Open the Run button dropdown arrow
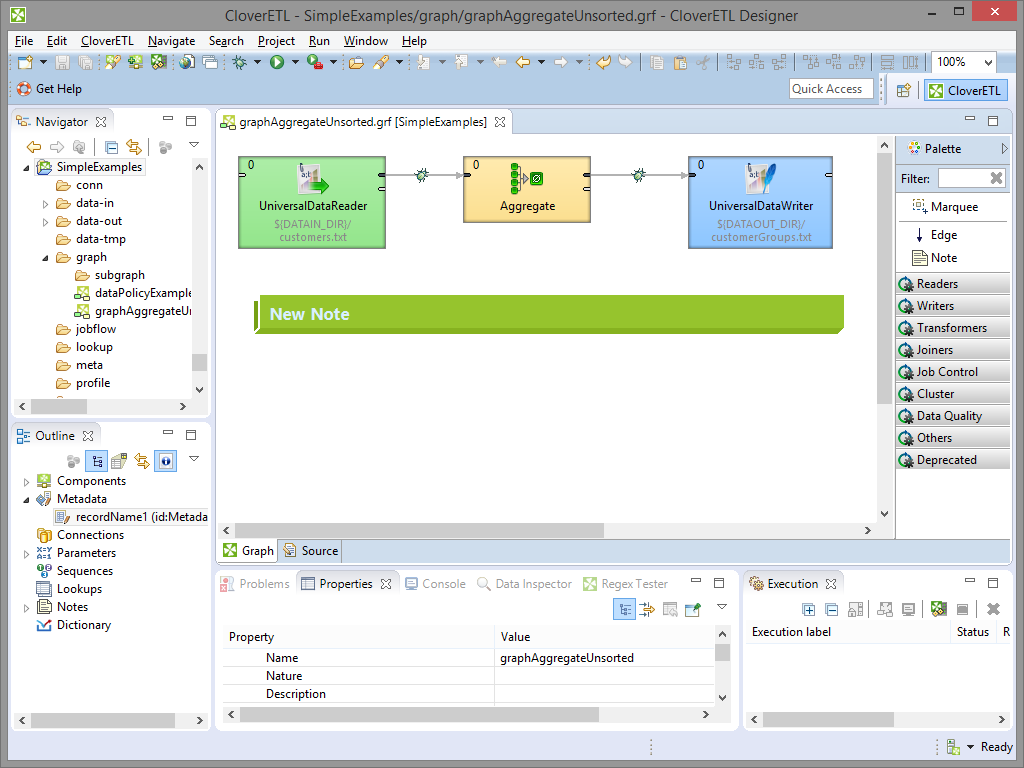Image resolution: width=1024 pixels, height=768 pixels. tap(295, 62)
